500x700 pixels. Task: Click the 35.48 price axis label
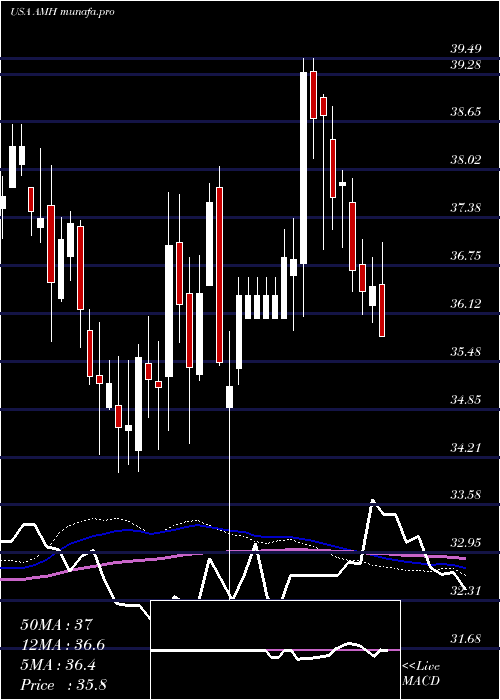(466, 352)
